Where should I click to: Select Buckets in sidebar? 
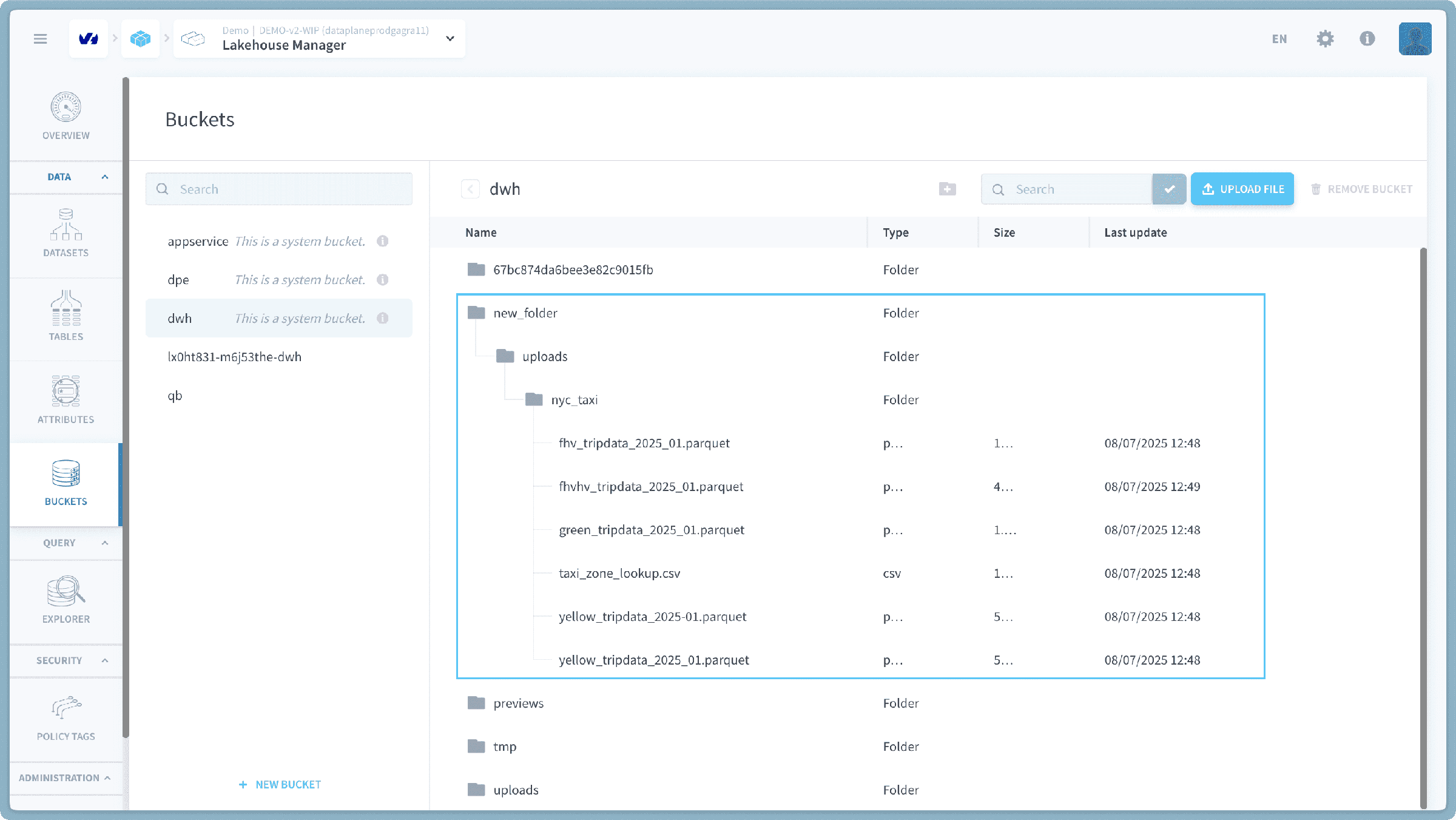(66, 484)
